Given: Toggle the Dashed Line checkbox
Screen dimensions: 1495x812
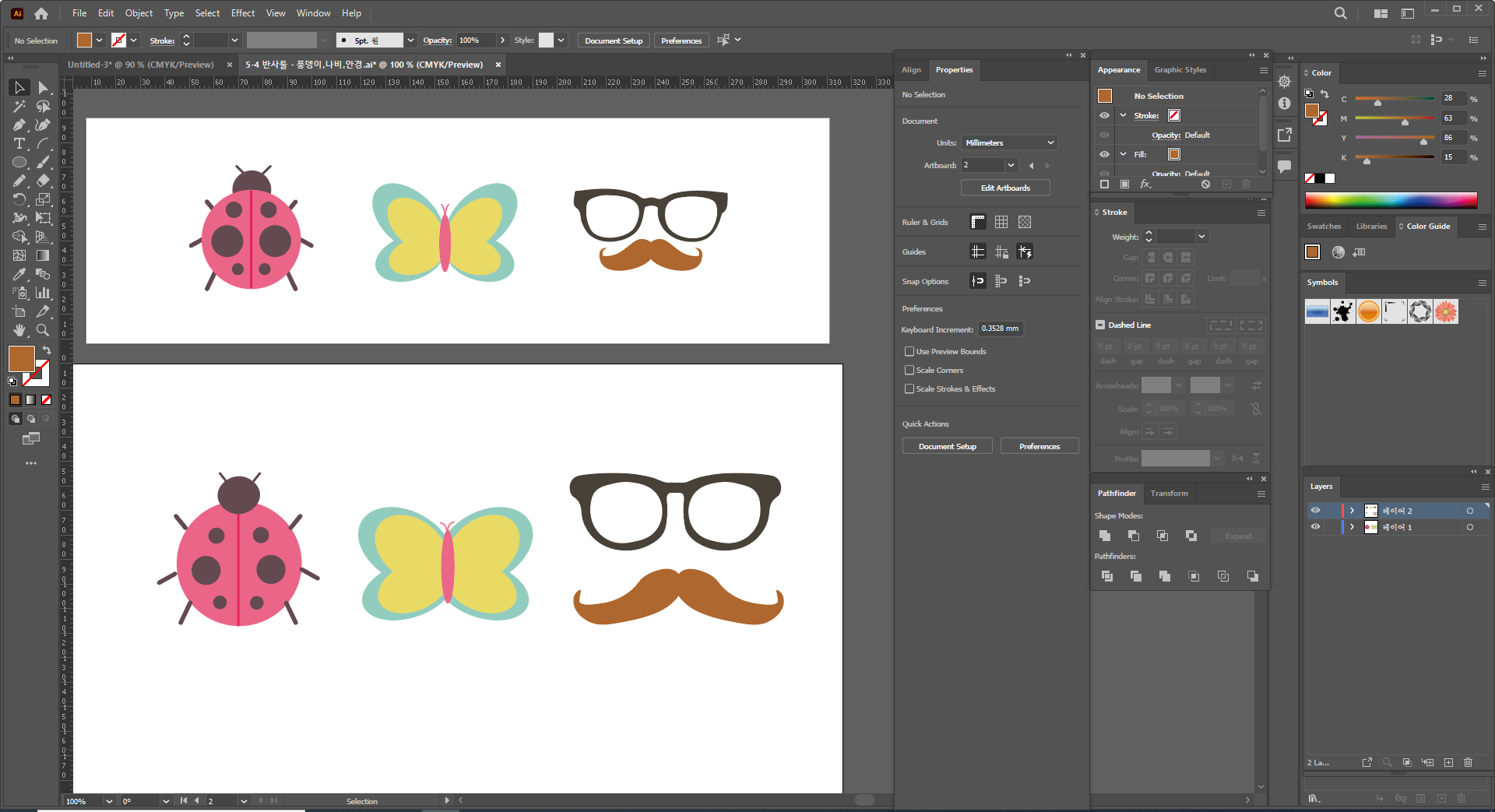Looking at the screenshot, I should (1100, 325).
